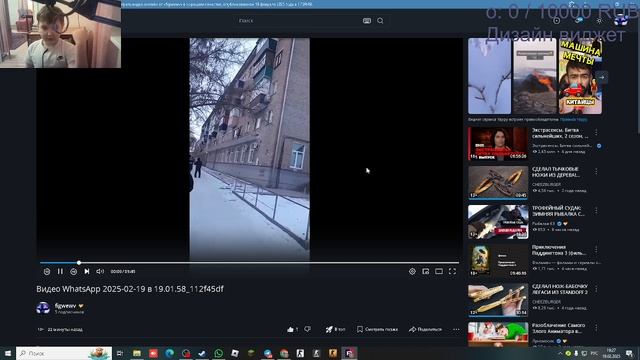Open options menu for 'Экстрасенсы. Битва сильнейших'
This screenshot has height=360, width=640.
596,132
